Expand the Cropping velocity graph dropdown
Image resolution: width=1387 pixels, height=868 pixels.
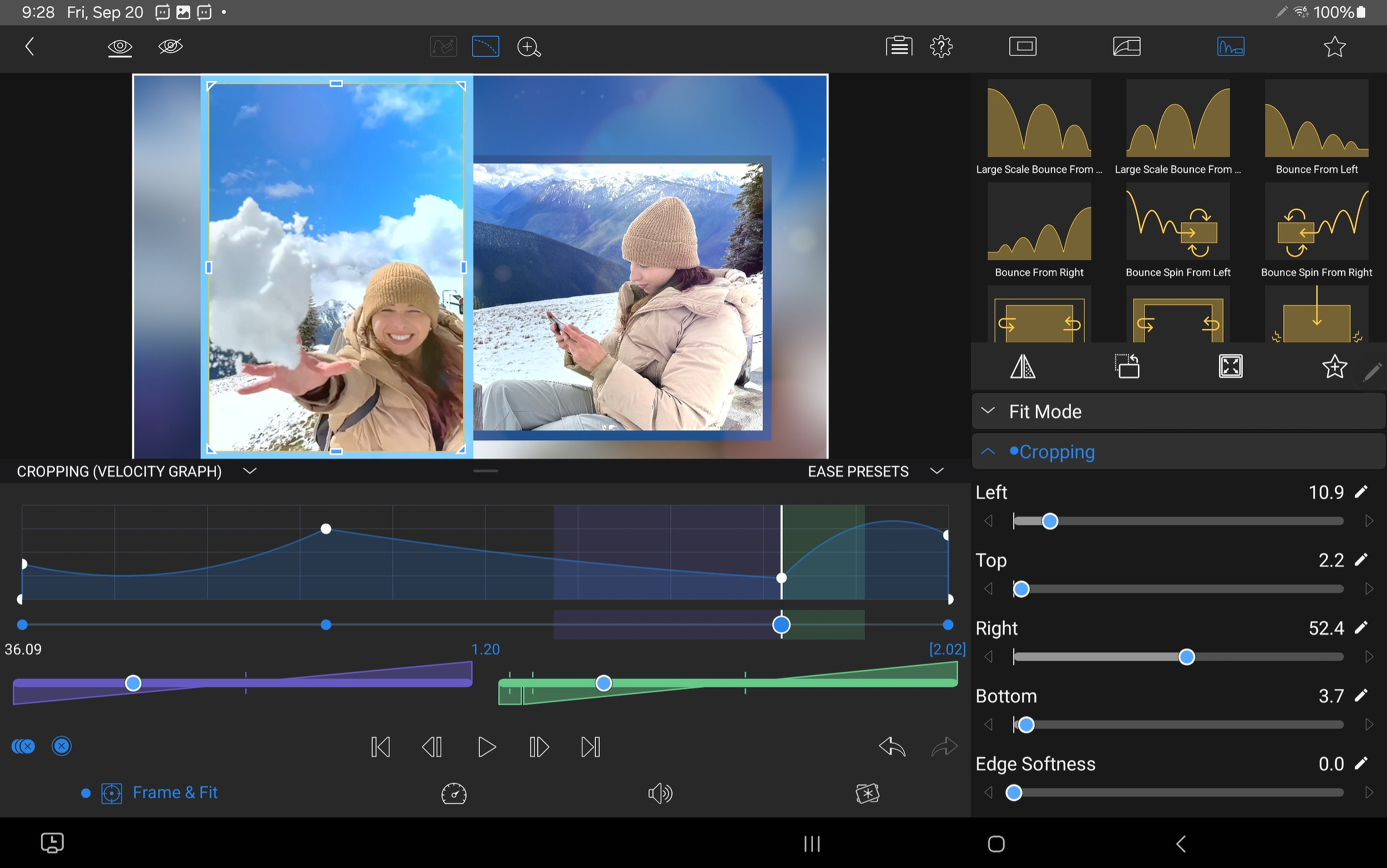(250, 471)
